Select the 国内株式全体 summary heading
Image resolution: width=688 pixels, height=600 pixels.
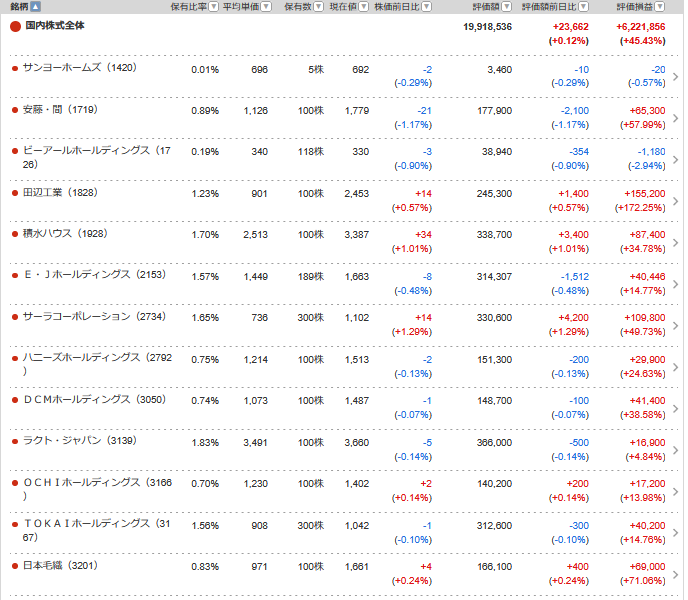coord(55,25)
